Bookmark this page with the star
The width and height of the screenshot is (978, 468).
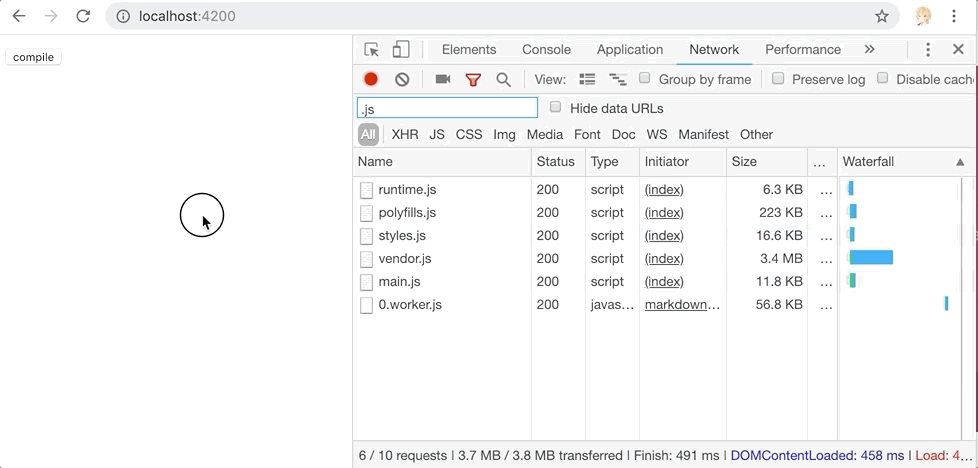tap(881, 16)
